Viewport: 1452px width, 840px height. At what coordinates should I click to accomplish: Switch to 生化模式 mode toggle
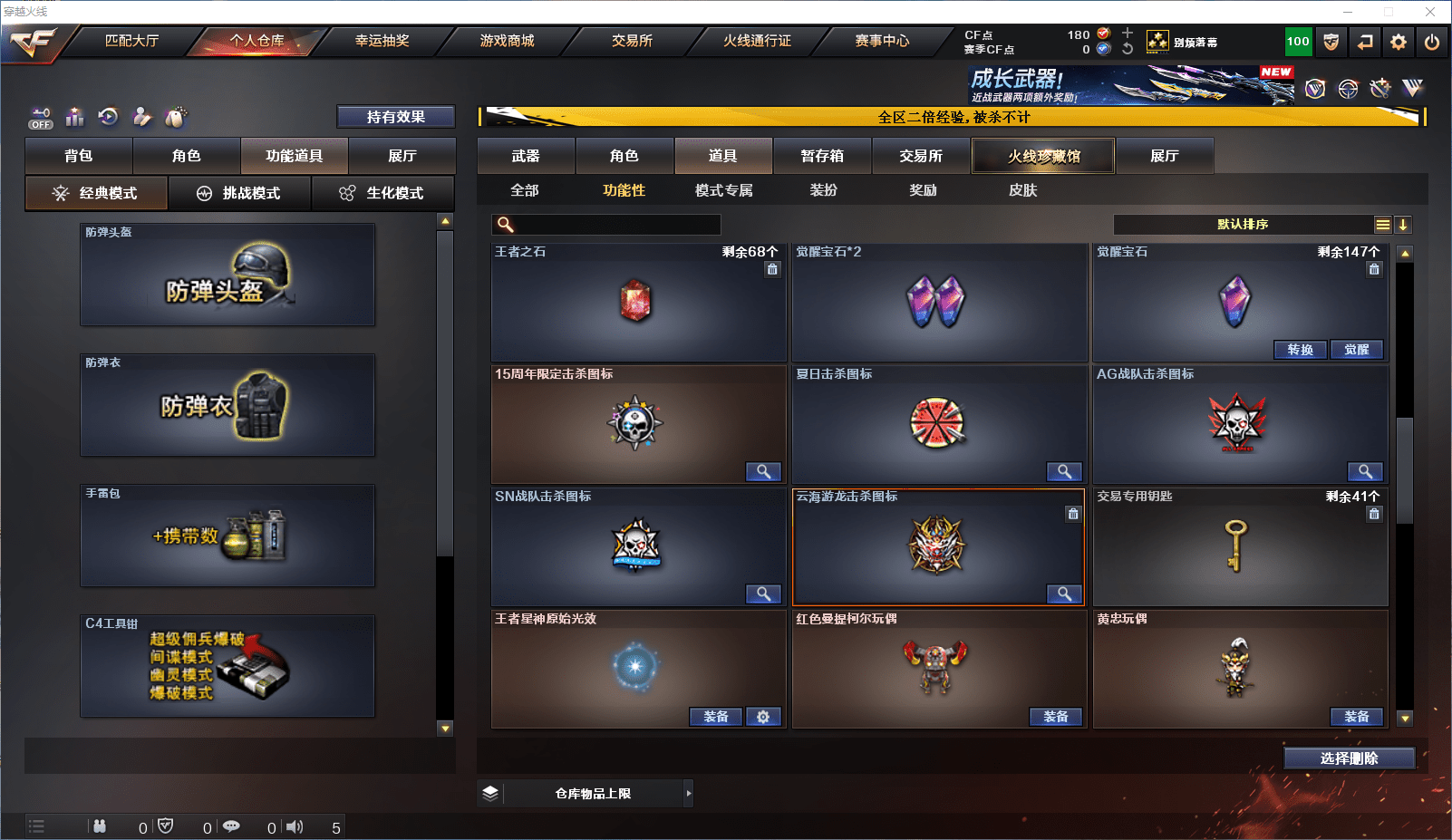[382, 193]
